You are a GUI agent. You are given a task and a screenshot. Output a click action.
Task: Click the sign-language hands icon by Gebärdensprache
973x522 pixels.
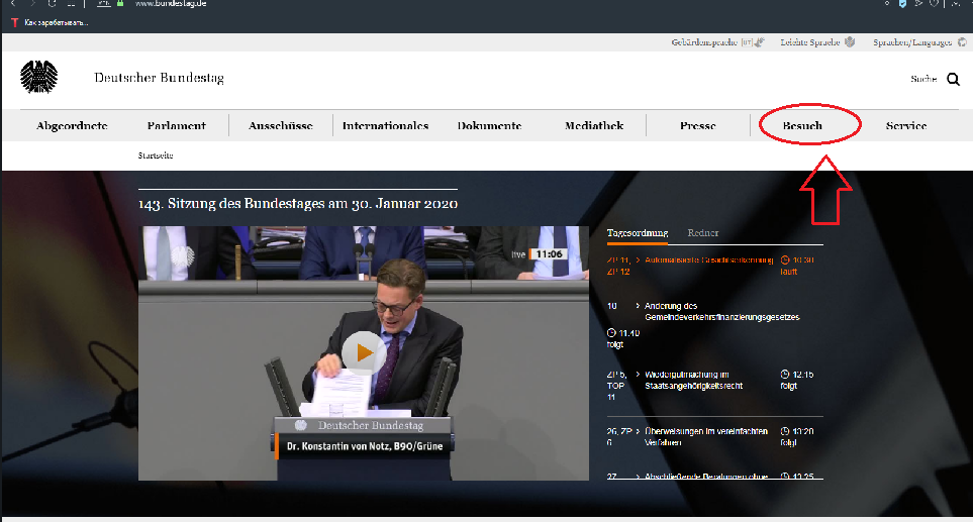760,42
